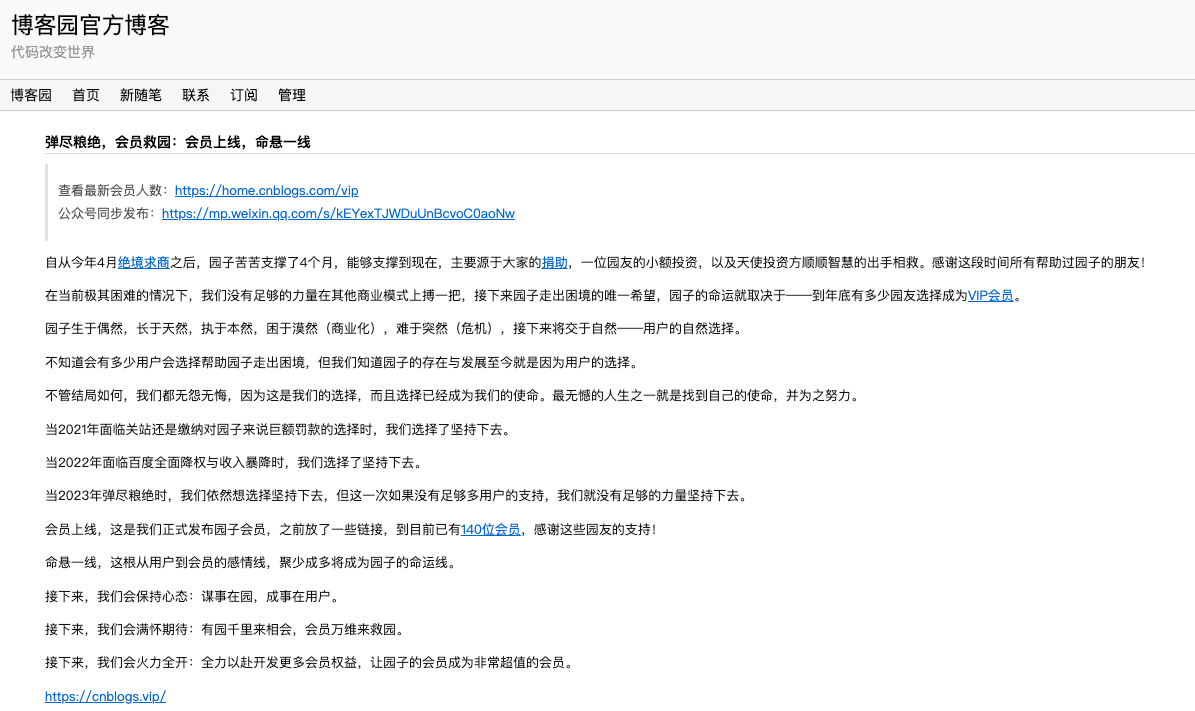The image size is (1195, 711).
Task: Open the VIP会员 link
Action: pos(990,296)
